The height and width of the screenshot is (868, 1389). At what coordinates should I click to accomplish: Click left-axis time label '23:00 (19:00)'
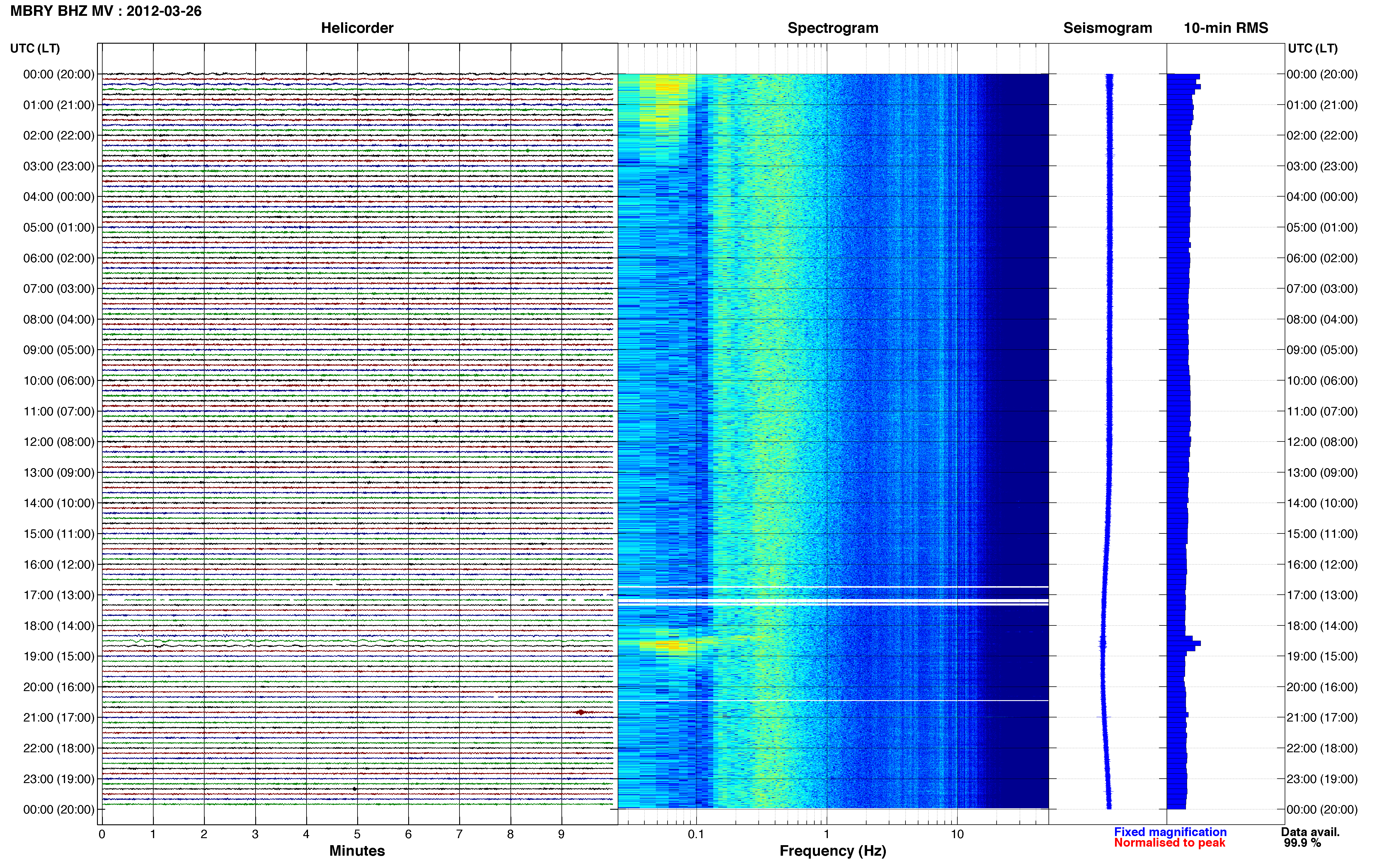coord(59,779)
